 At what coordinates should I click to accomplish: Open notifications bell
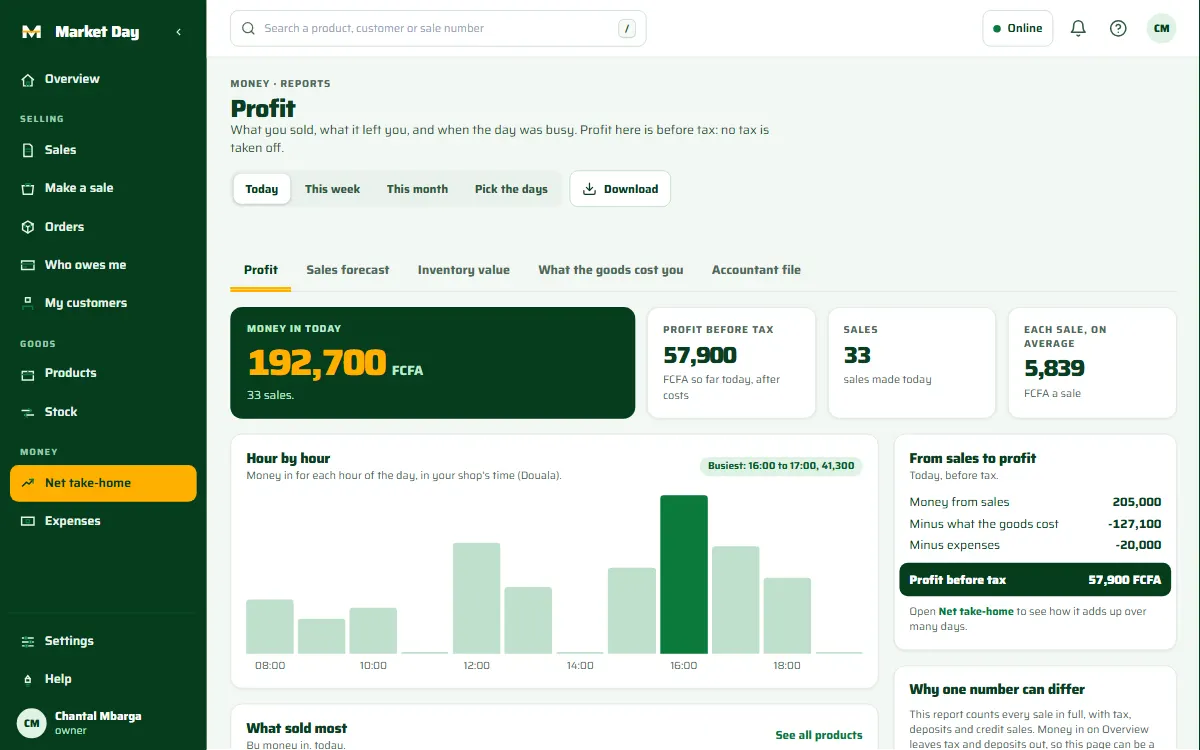pos(1078,29)
